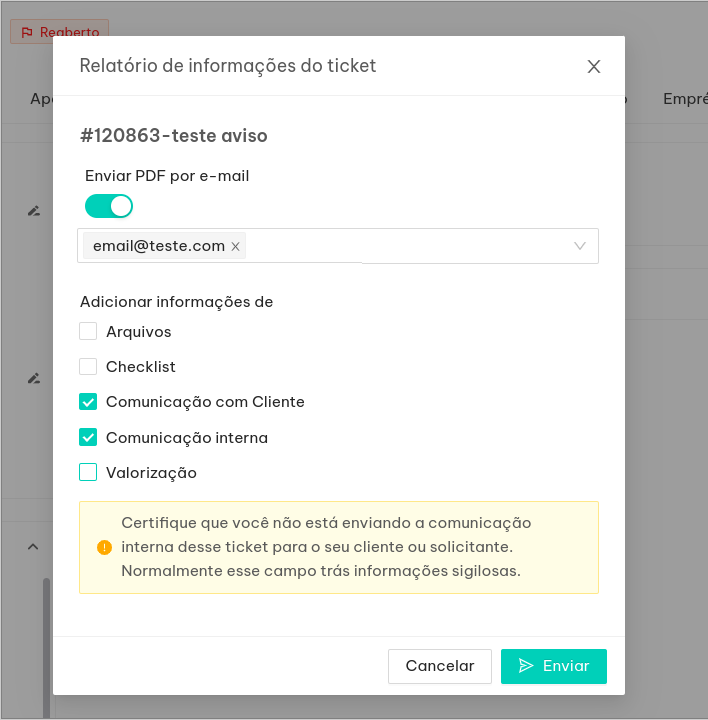Image resolution: width=708 pixels, height=720 pixels.
Task: Send the report with Enviar button
Action: [x=554, y=666]
